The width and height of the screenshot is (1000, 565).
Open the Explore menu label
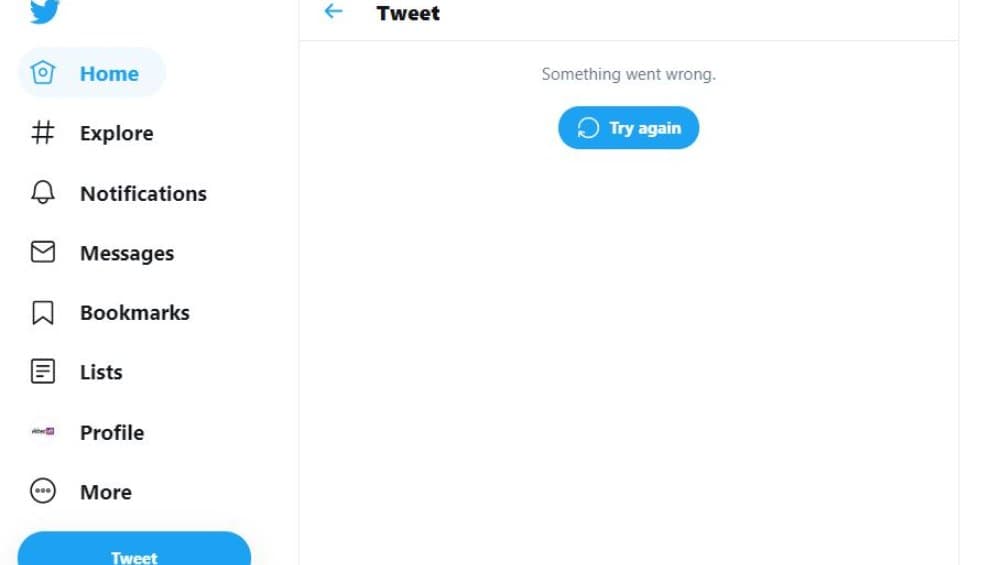[117, 133]
